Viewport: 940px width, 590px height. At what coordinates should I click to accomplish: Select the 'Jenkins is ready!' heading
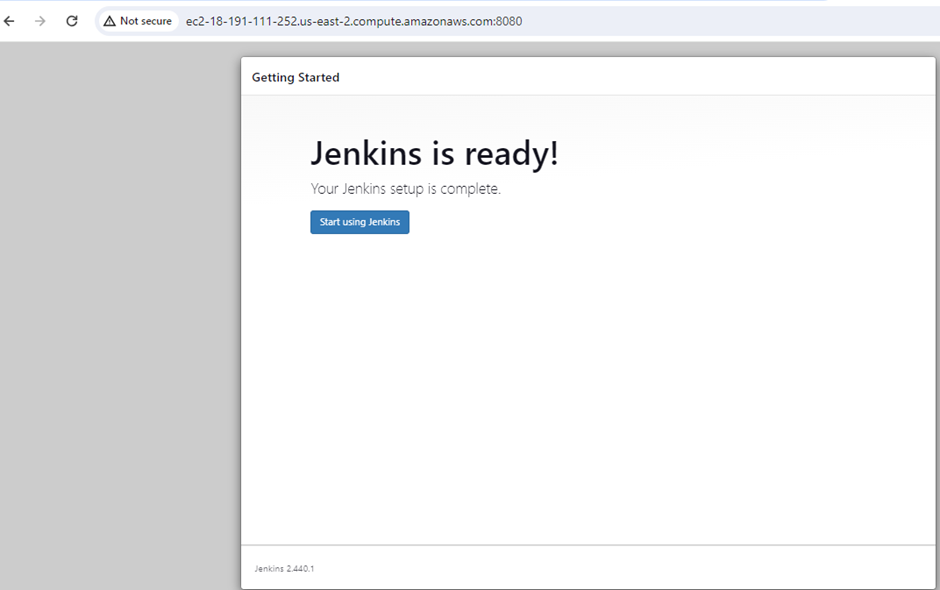coord(434,153)
